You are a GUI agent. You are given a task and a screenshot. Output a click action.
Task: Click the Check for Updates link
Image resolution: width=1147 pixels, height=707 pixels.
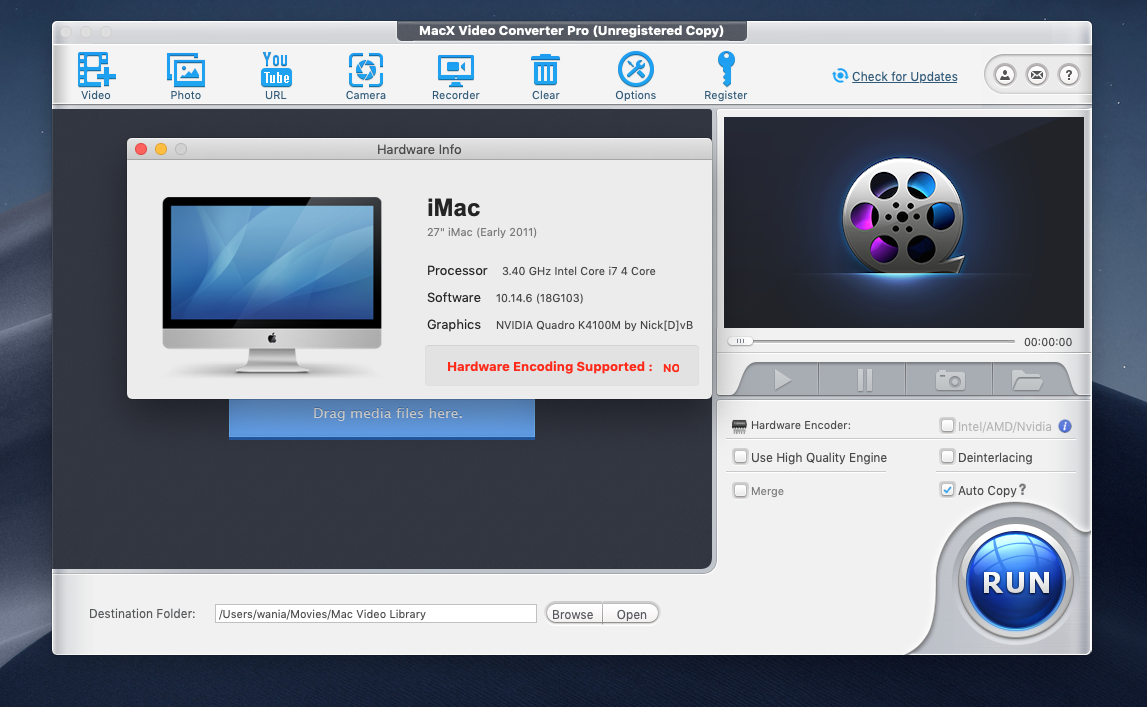pyautogui.click(x=904, y=77)
